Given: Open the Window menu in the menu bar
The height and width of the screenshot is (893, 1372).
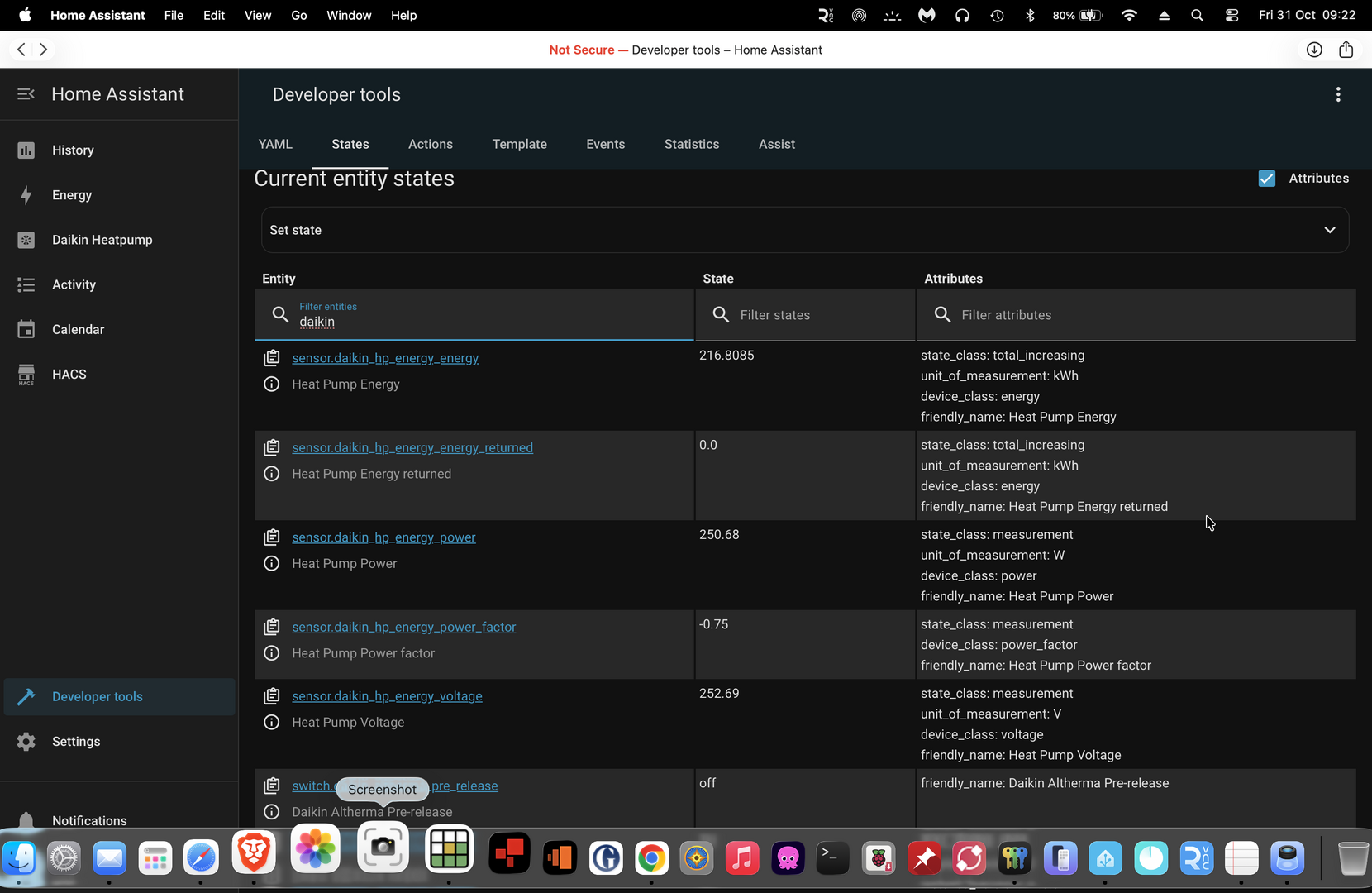Looking at the screenshot, I should pos(348,15).
